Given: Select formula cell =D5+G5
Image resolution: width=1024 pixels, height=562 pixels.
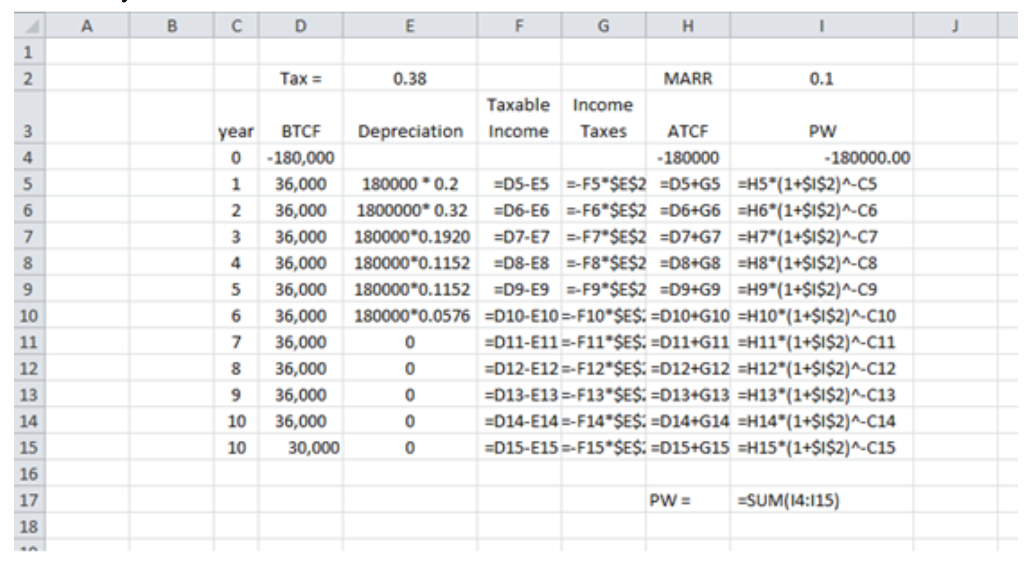Looking at the screenshot, I should [x=688, y=184].
